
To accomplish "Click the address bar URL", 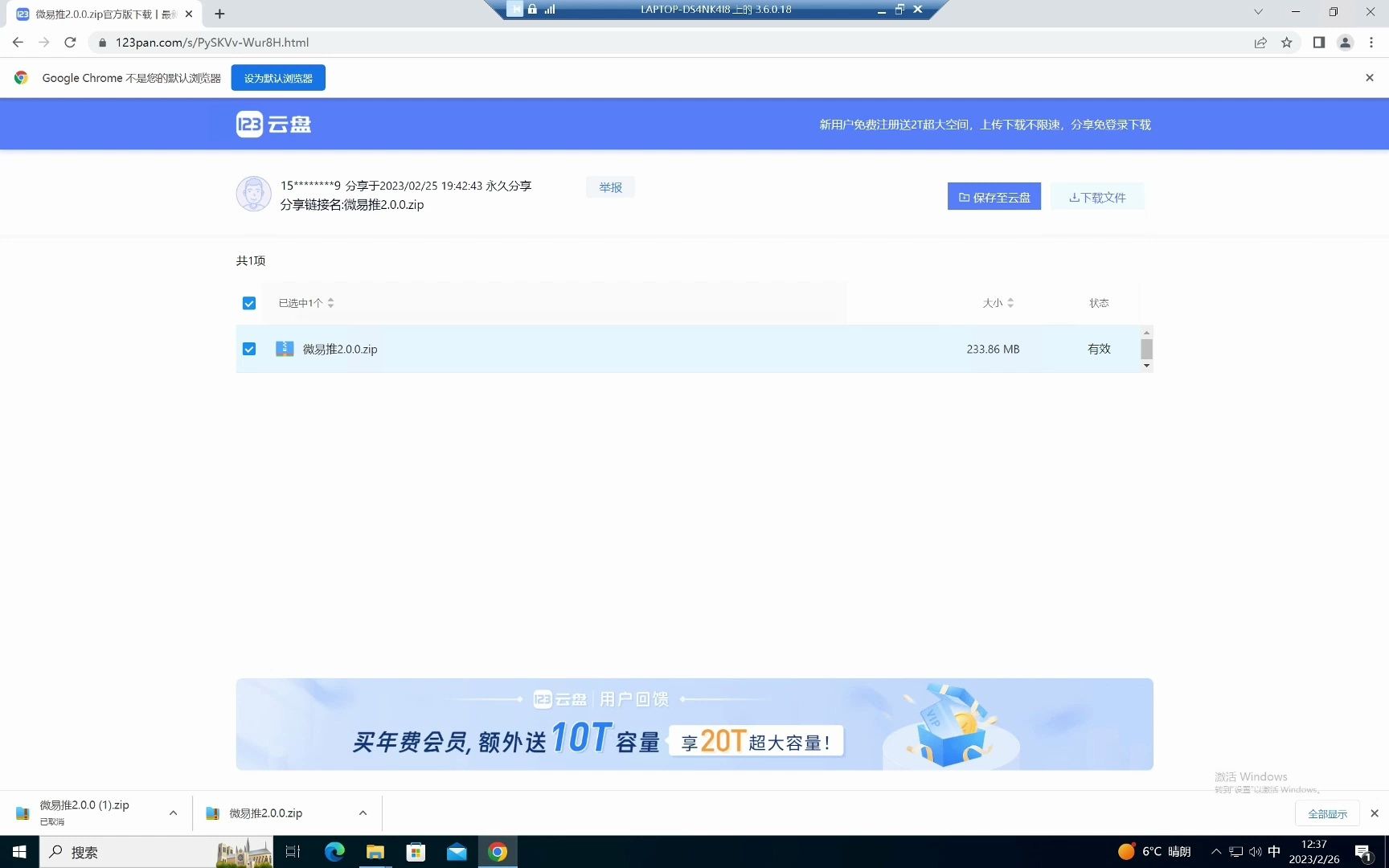I will tap(212, 43).
